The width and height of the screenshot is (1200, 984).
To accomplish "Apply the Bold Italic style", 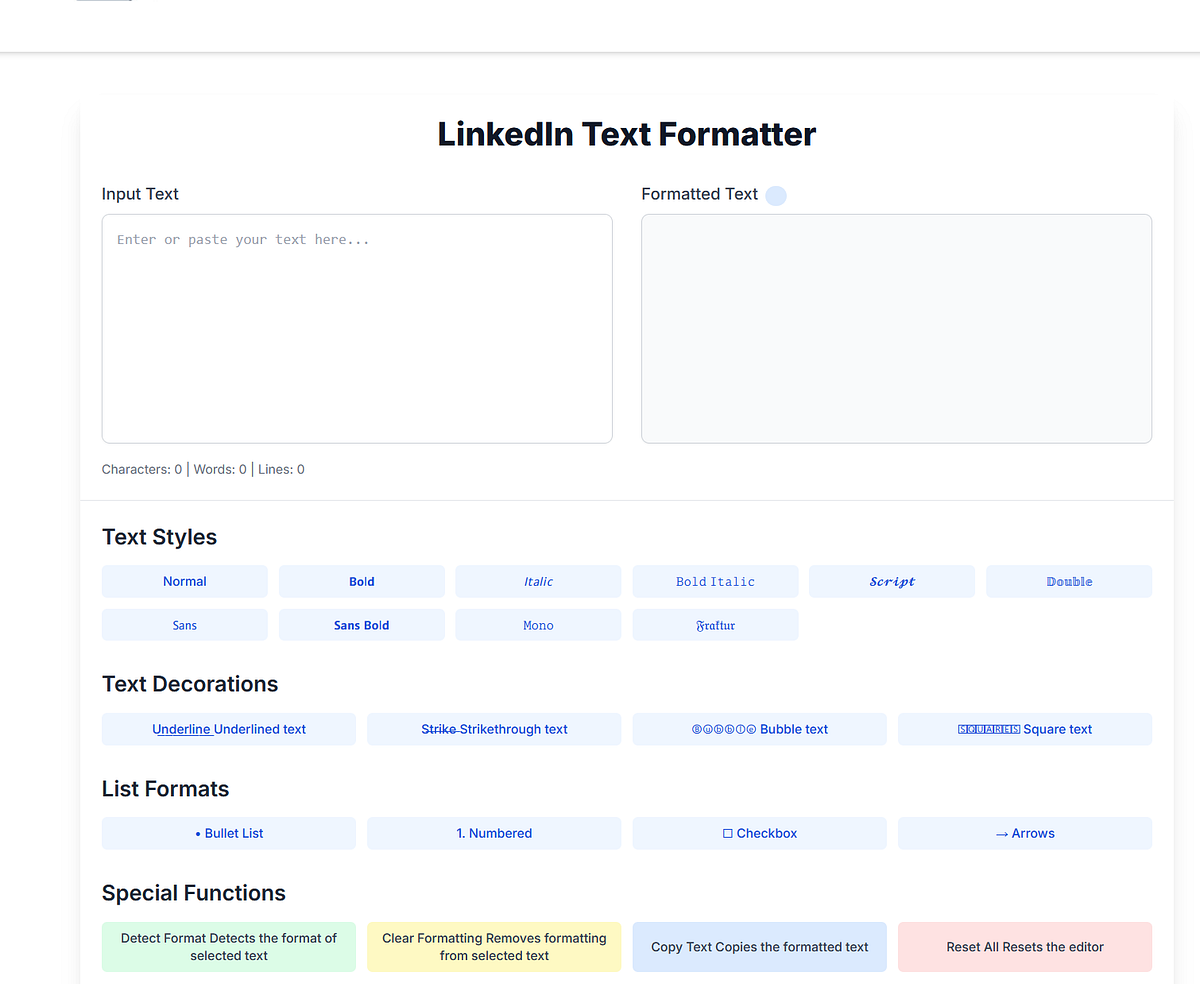I will click(x=715, y=581).
